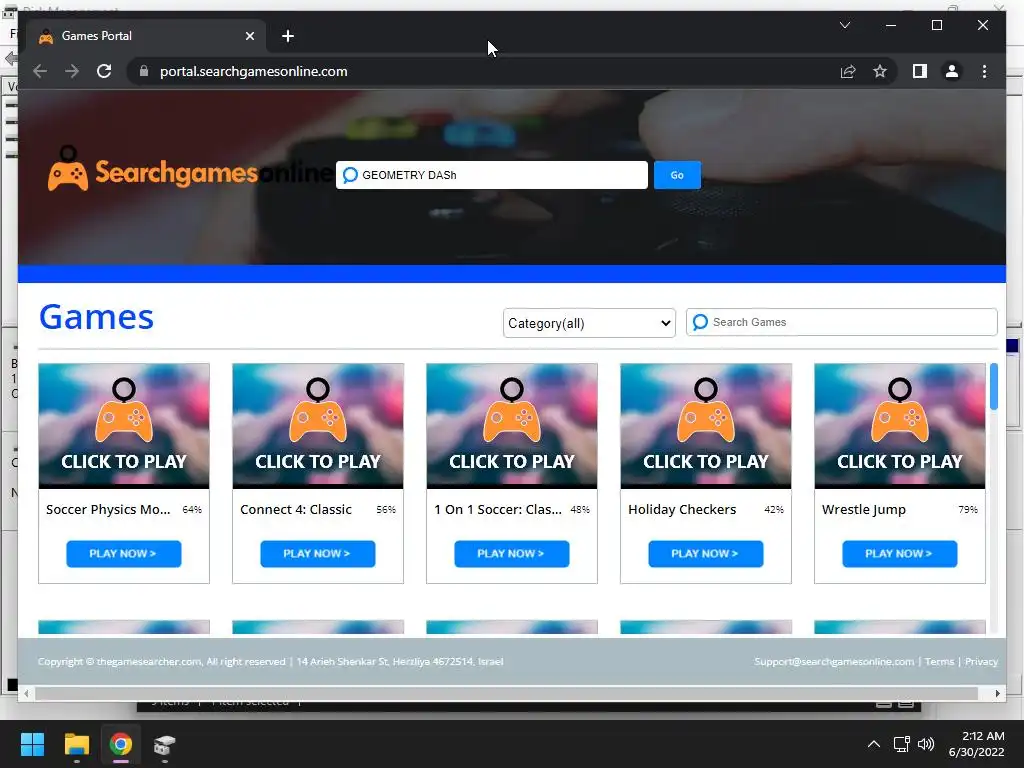Image resolution: width=1024 pixels, height=768 pixels.
Task: Bookmark this tab with the star icon
Action: pos(880,71)
